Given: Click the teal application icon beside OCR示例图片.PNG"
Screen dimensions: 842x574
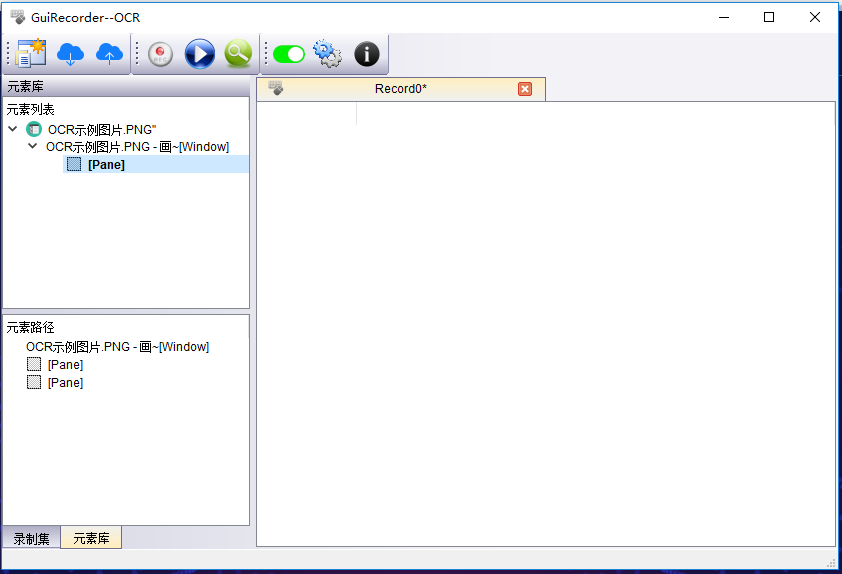Looking at the screenshot, I should coord(34,129).
